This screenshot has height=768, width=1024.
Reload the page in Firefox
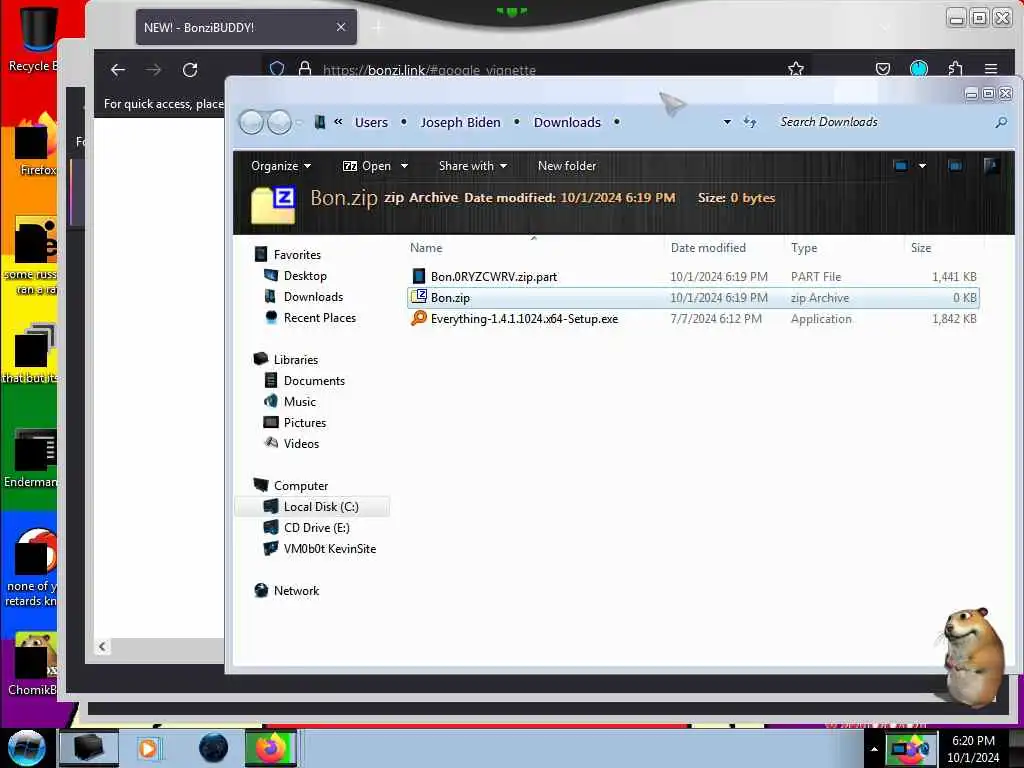190,70
